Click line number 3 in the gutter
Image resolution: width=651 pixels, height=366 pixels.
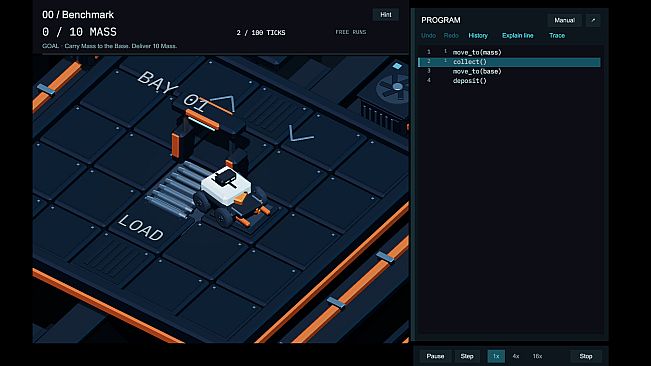[x=429, y=71]
